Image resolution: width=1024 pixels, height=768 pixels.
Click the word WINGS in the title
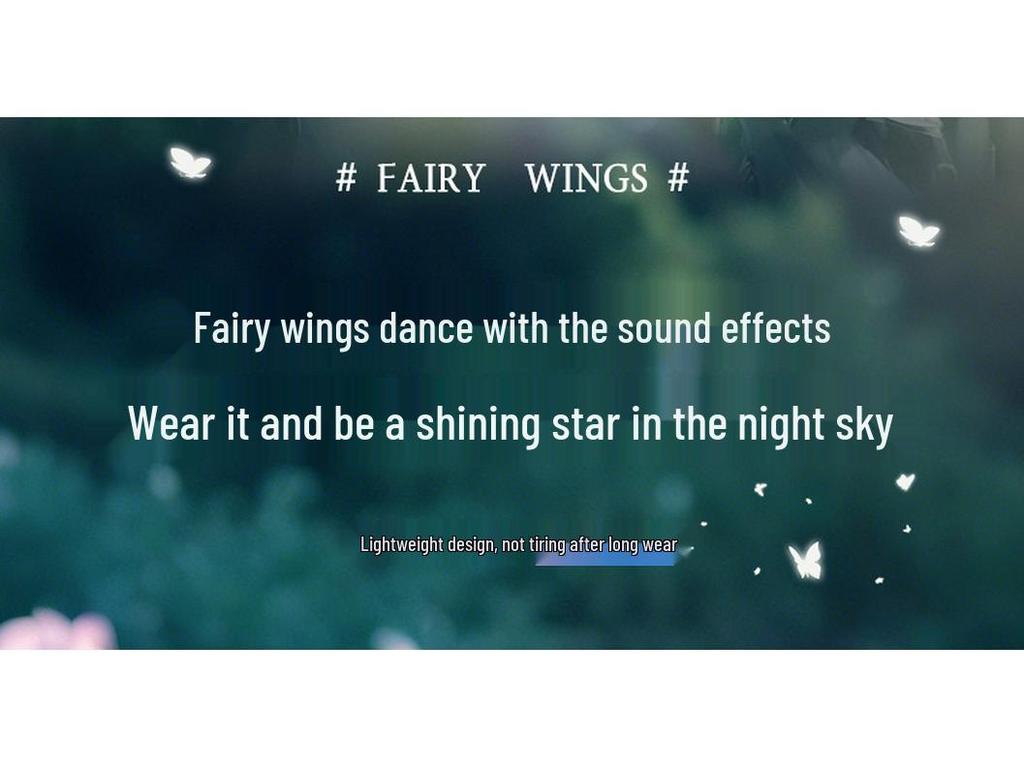586,178
